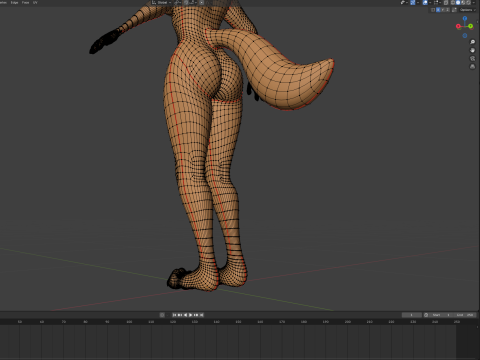Click the mesh symmetry mirror icon

point(433,10)
